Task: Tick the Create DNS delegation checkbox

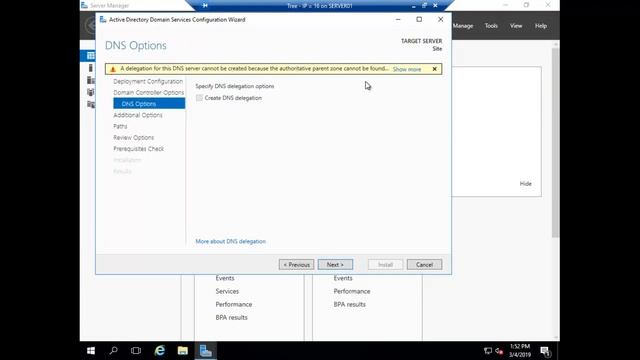Action: pos(199,98)
